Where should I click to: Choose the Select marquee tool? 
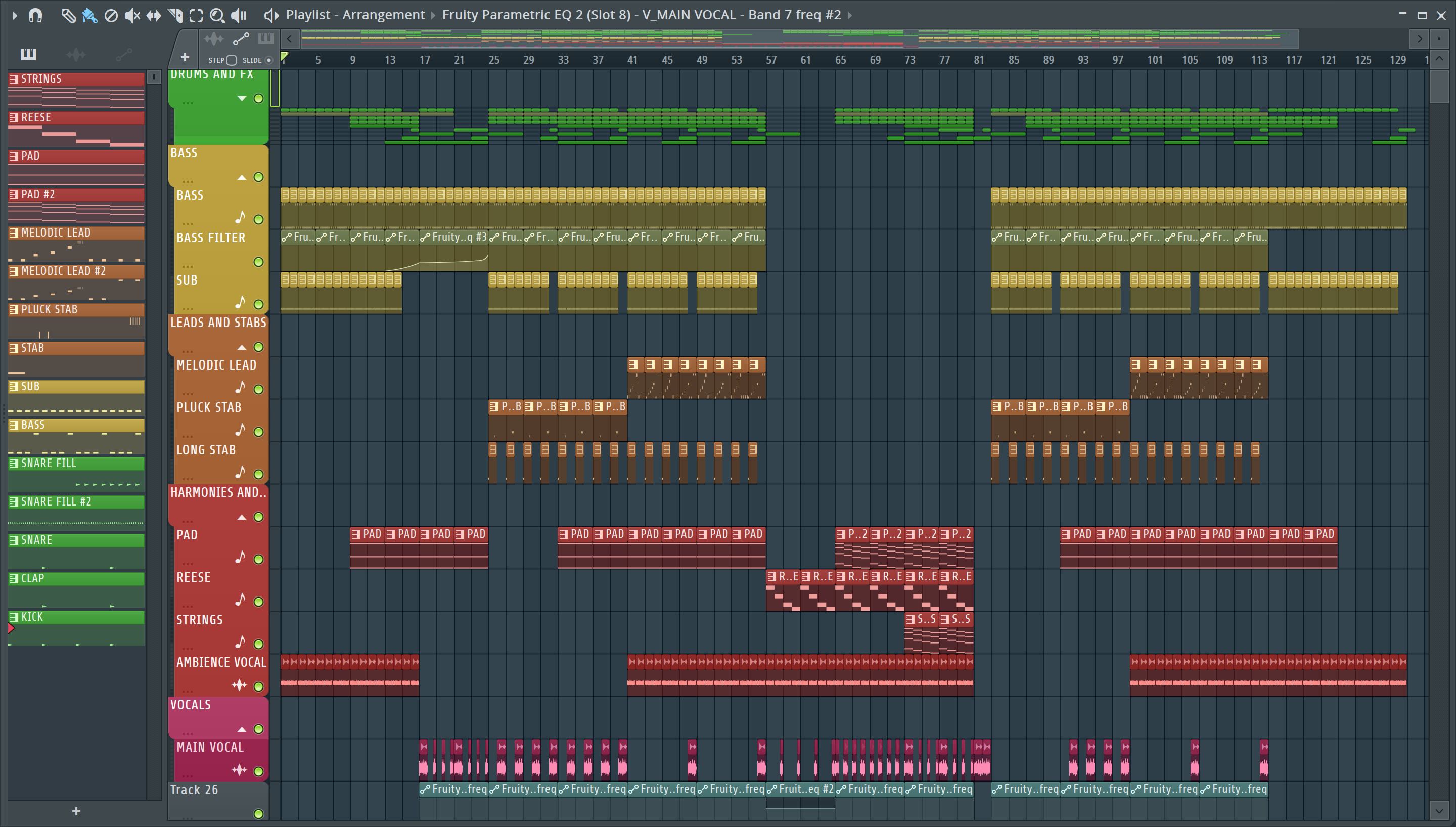(196, 15)
